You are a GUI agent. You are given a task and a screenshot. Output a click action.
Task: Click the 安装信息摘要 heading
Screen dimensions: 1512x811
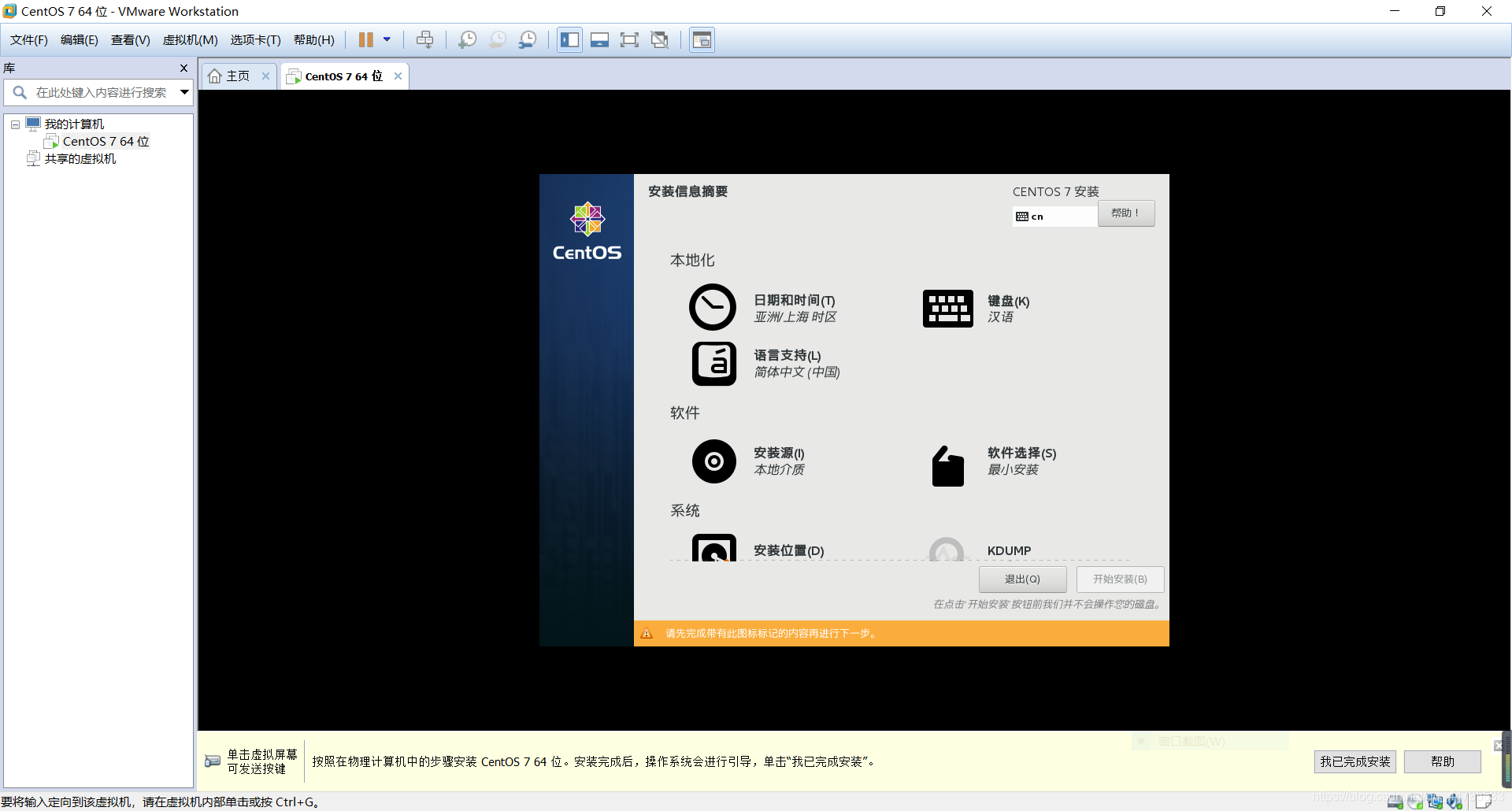click(x=688, y=191)
